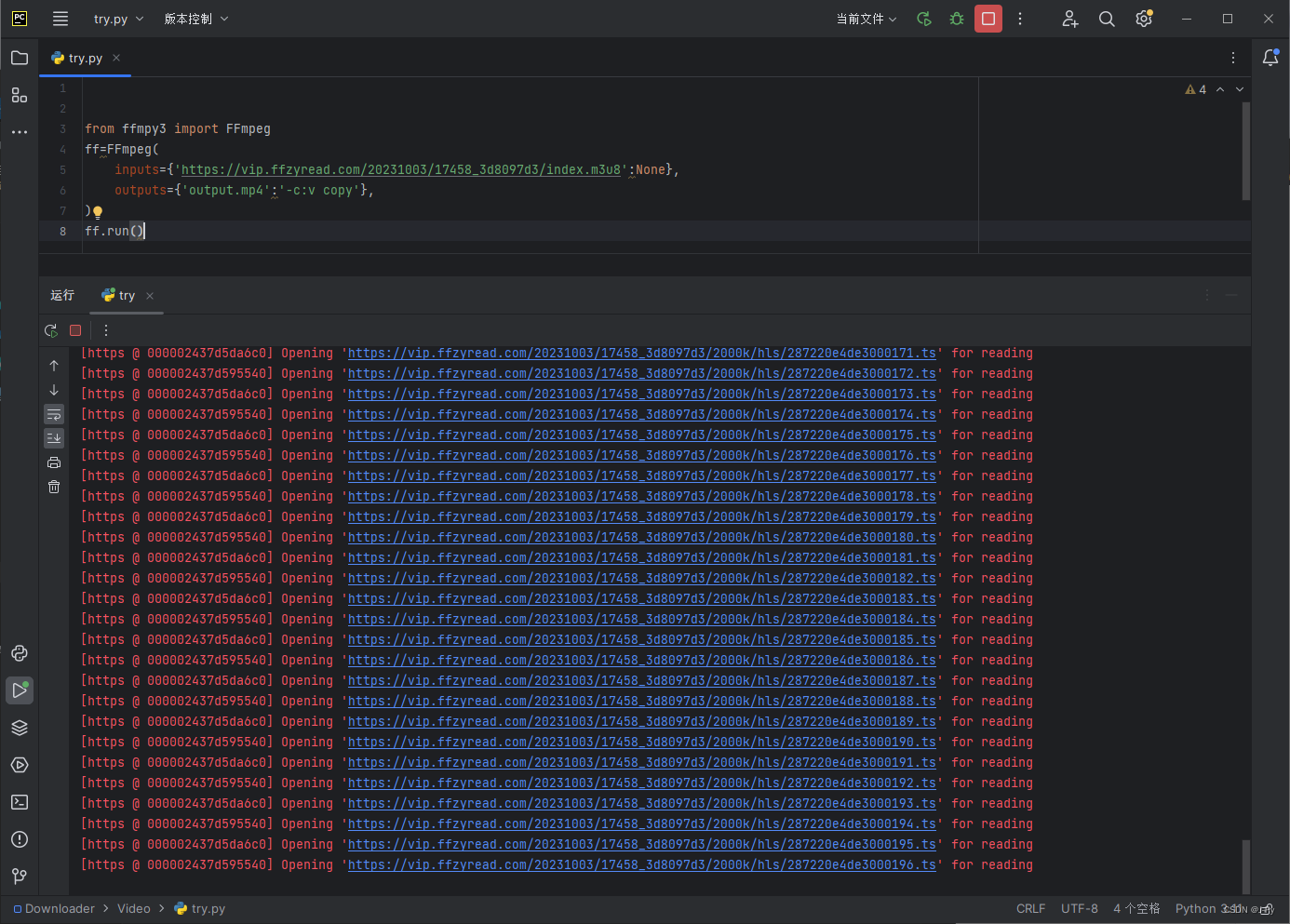The height and width of the screenshot is (924, 1290).
Task: Close the try.py editor tab
Action: pyautogui.click(x=116, y=58)
